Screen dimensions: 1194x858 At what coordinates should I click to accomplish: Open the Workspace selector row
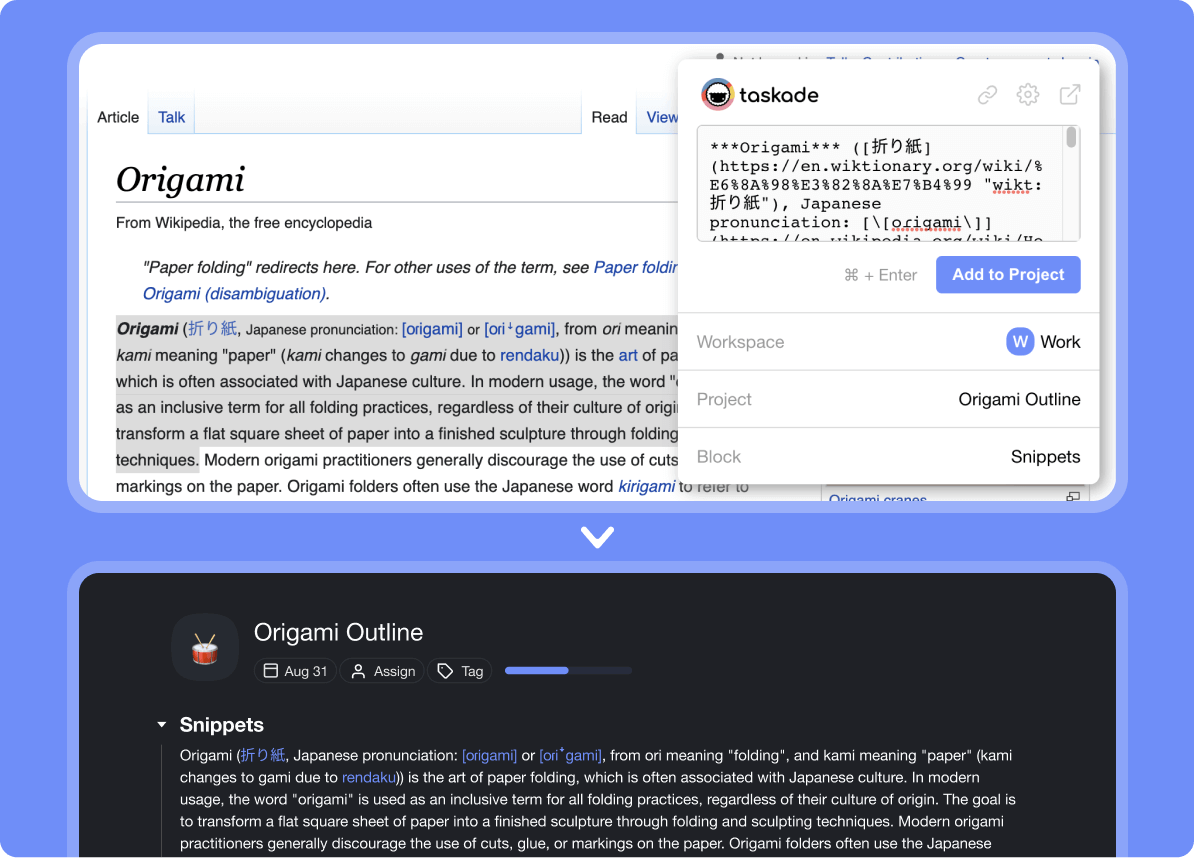point(888,342)
